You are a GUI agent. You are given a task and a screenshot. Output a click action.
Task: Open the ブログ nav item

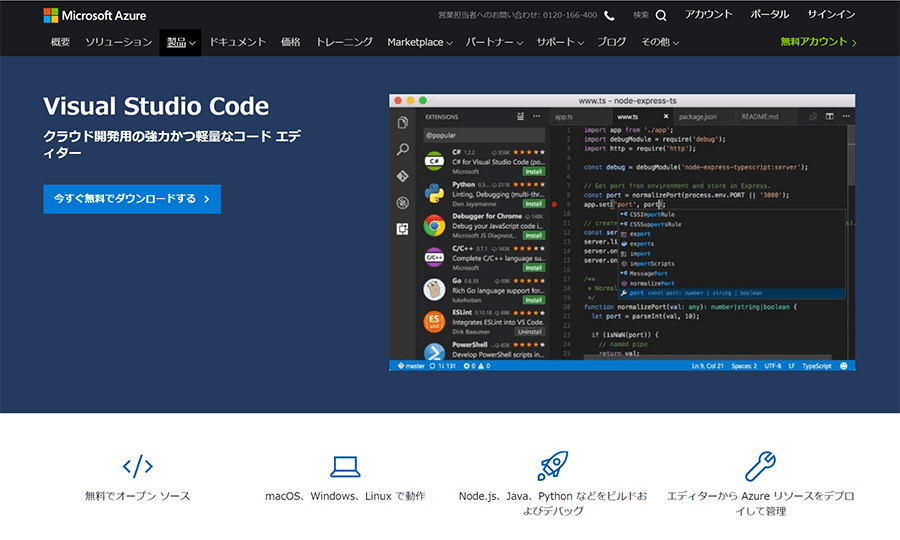(x=611, y=42)
